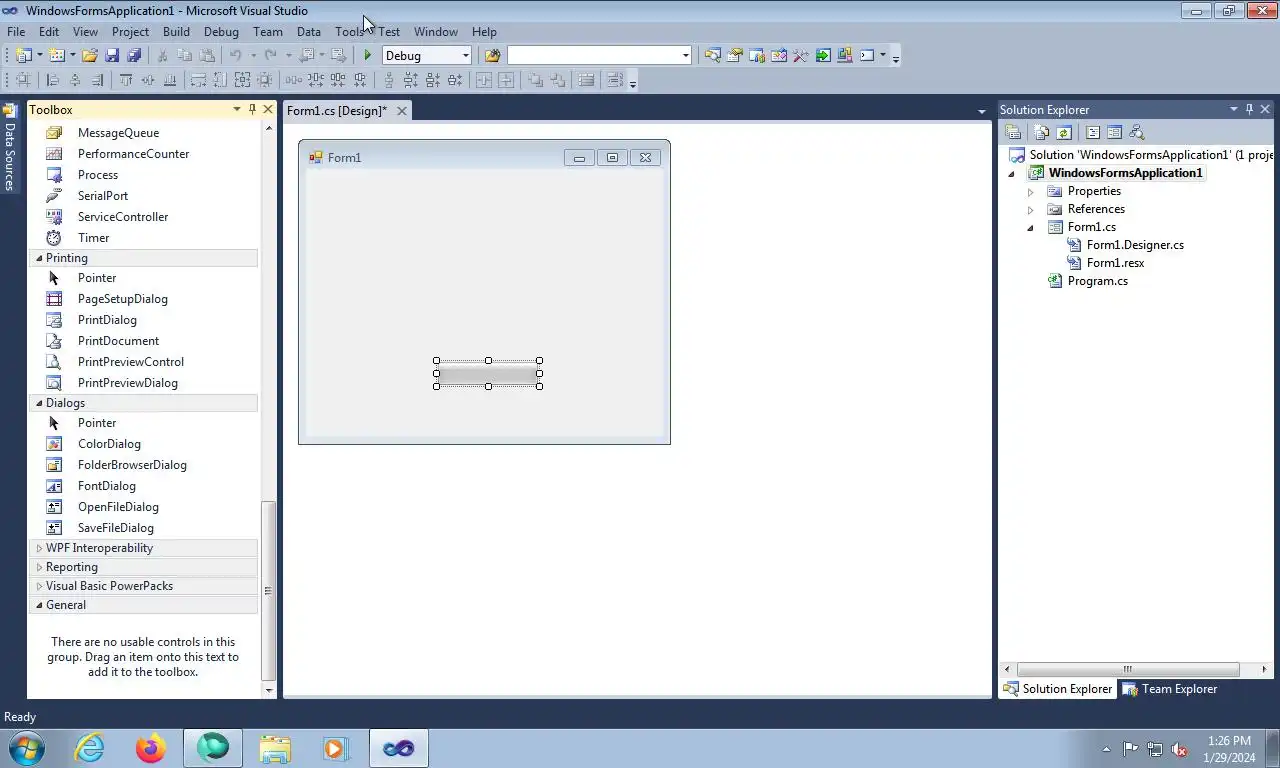
Task: Click Make Vertical Spacing Equal icon
Action: [x=390, y=80]
